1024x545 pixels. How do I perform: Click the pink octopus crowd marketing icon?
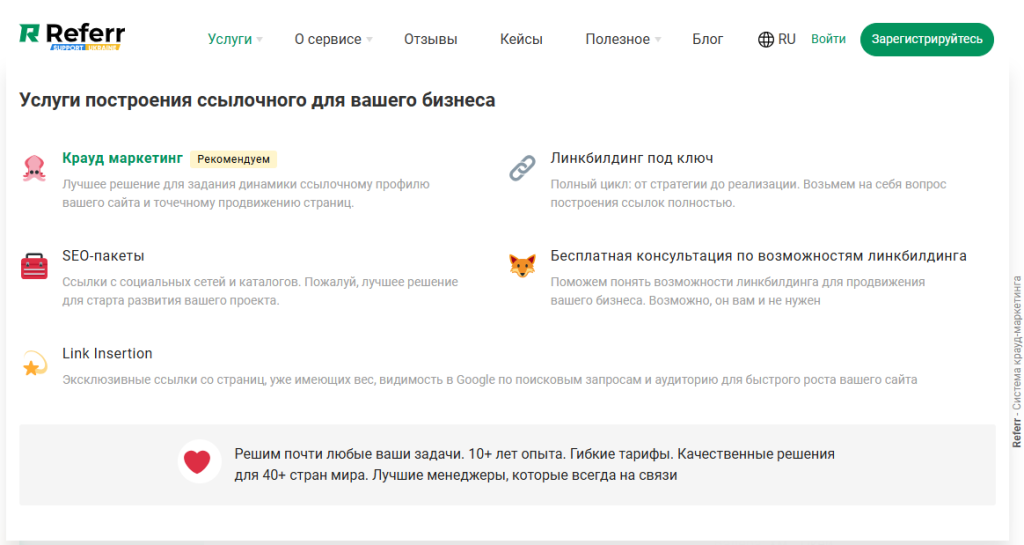click(34, 168)
